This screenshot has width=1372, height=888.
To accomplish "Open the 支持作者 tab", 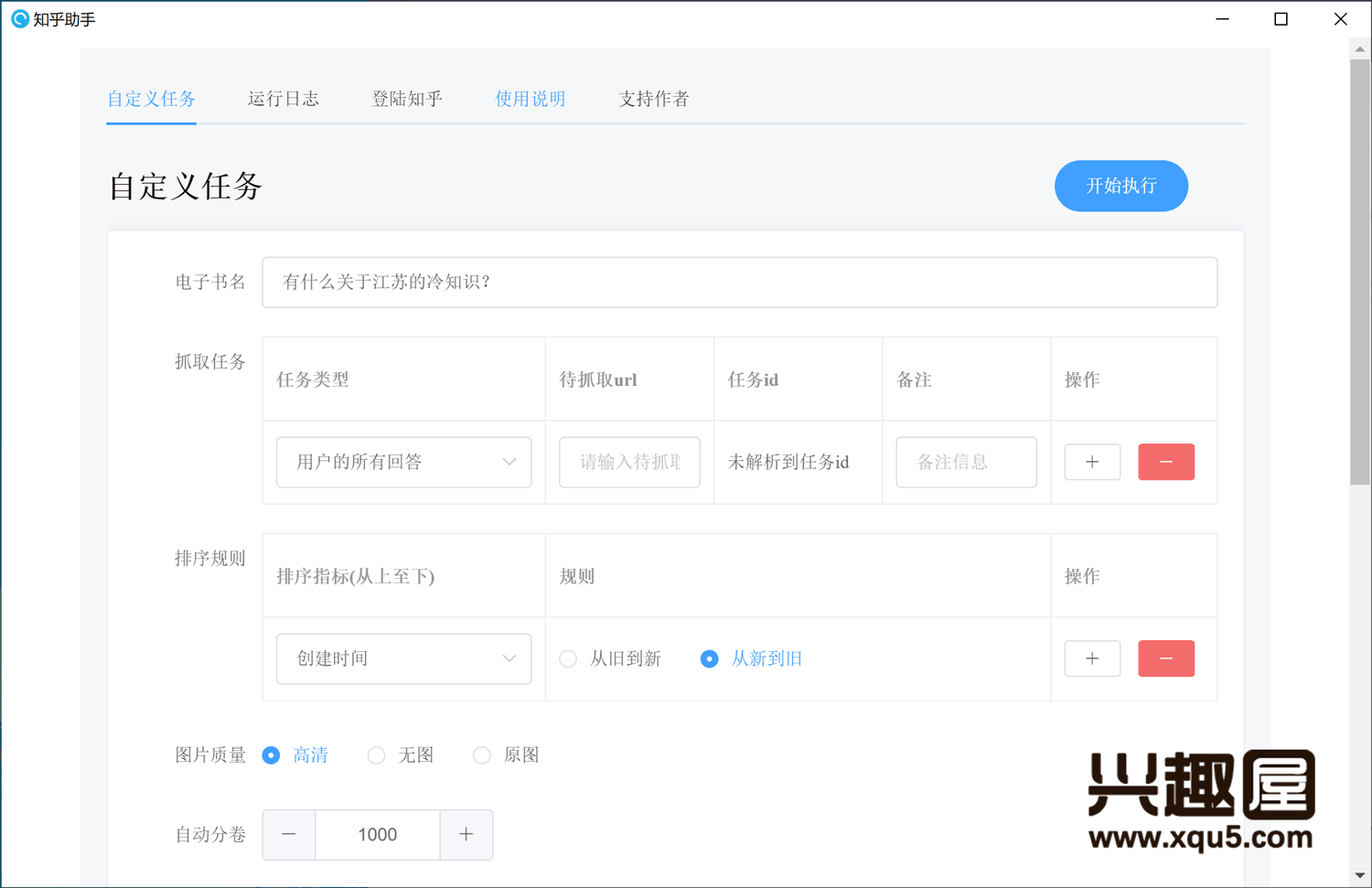I will coord(654,99).
